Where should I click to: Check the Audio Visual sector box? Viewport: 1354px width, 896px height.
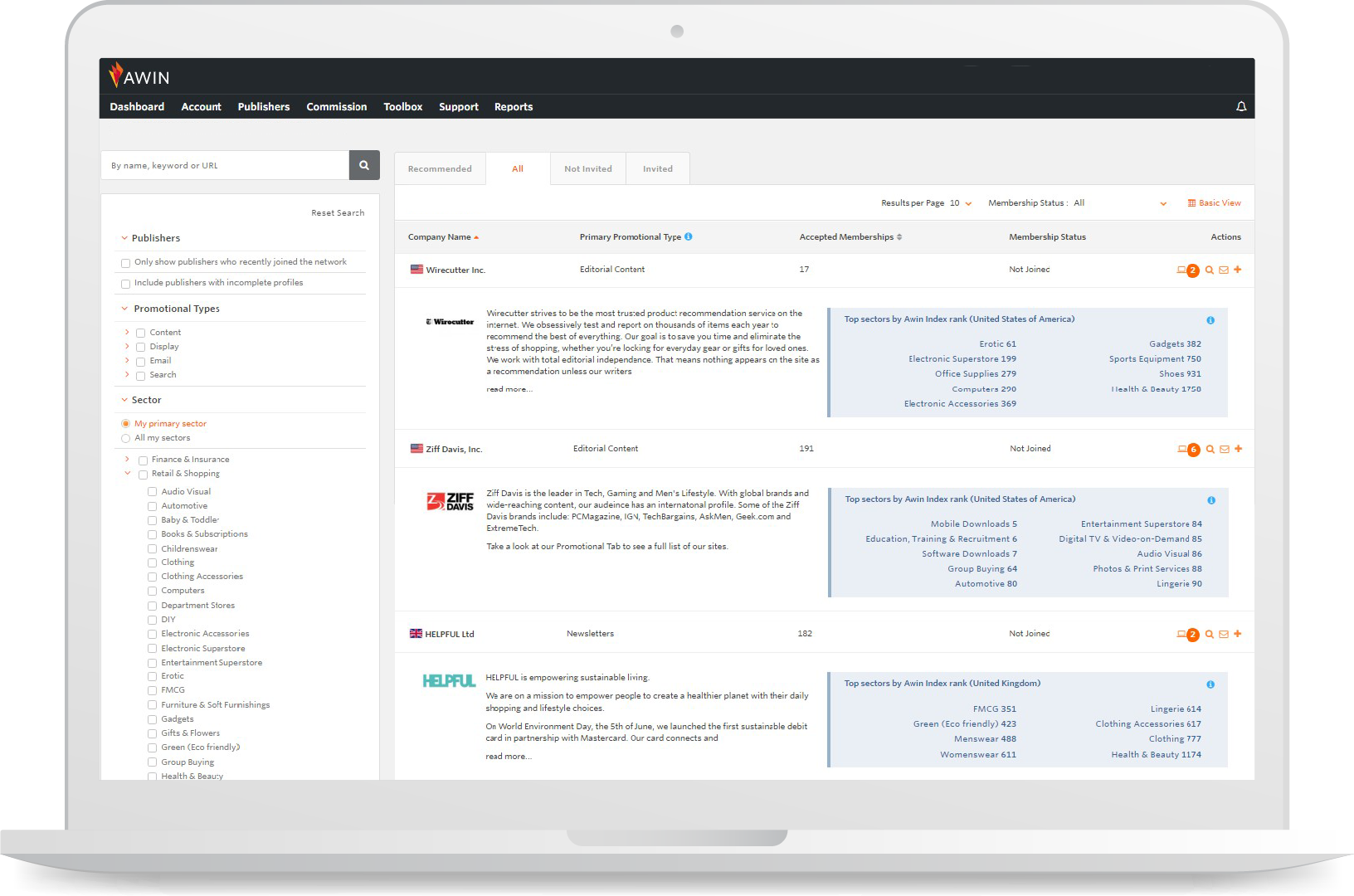click(x=153, y=492)
